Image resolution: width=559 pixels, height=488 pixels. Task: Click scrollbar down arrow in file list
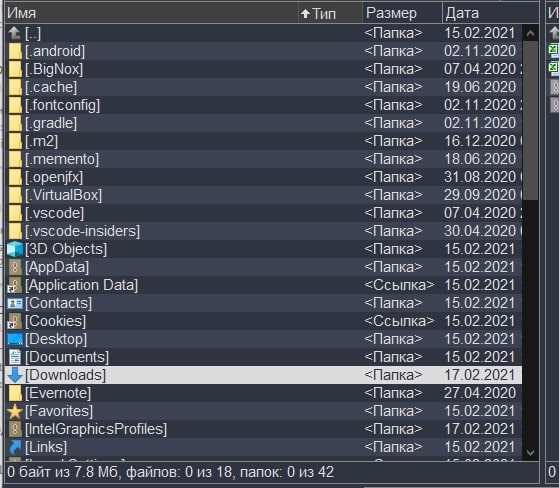coord(530,452)
